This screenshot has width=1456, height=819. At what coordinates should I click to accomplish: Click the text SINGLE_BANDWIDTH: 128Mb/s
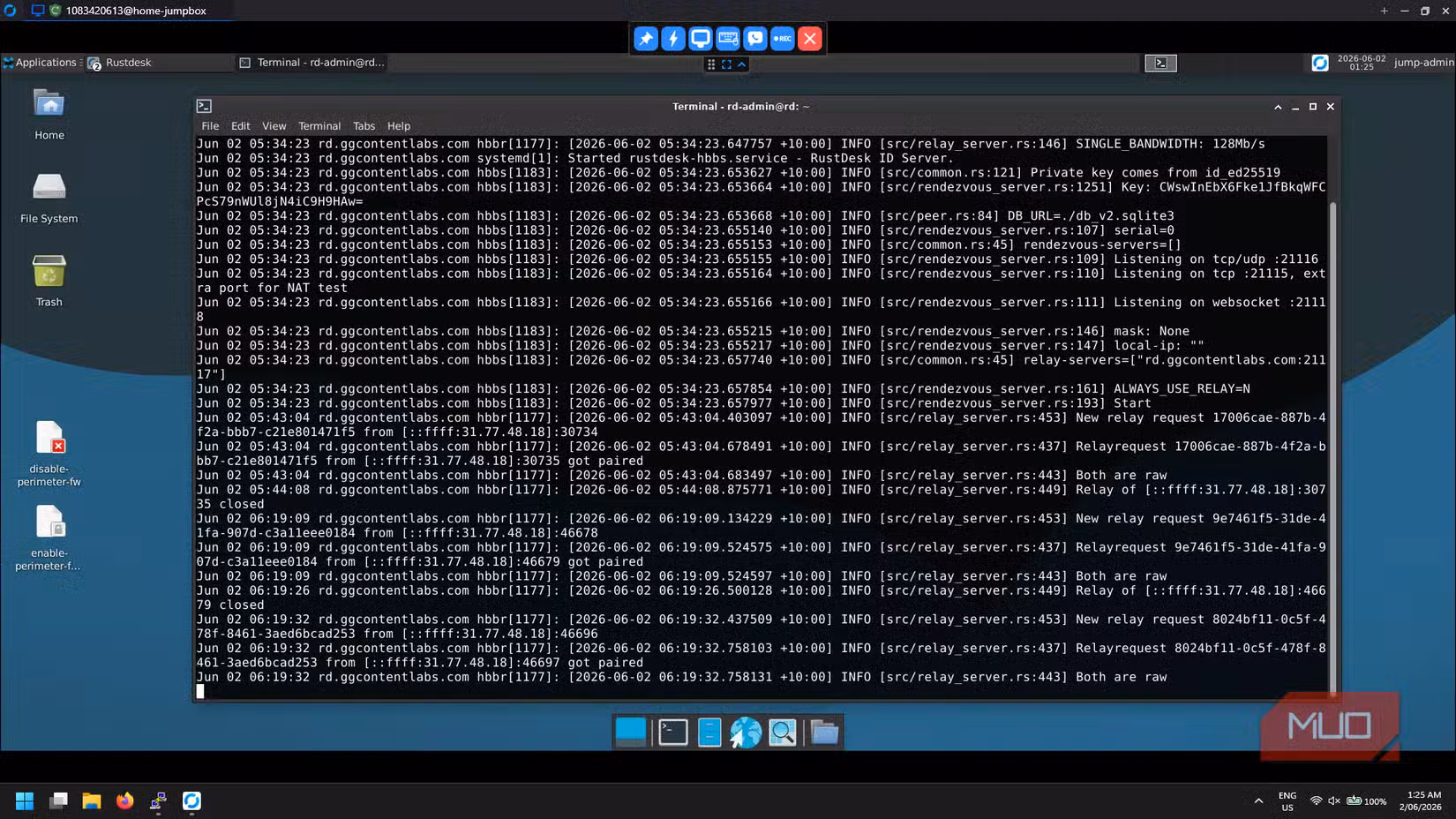tap(1170, 144)
